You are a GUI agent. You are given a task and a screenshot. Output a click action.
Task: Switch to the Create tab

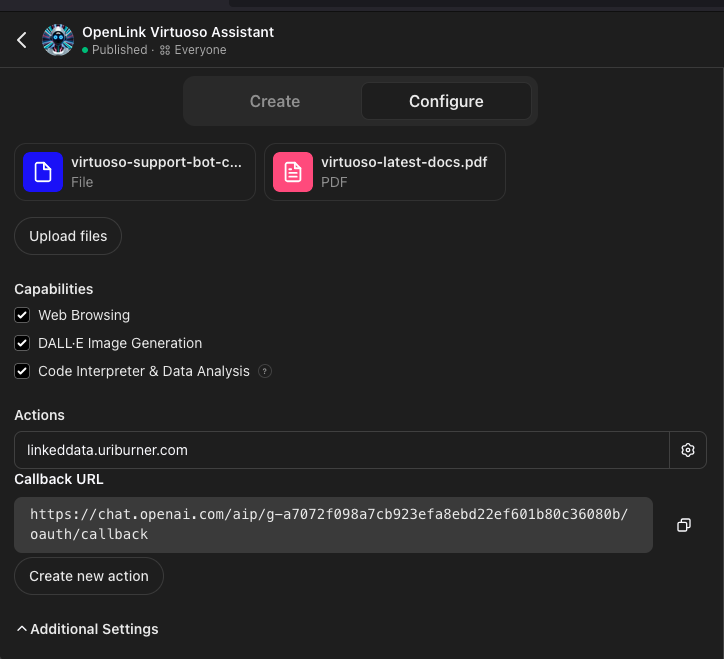coord(275,101)
